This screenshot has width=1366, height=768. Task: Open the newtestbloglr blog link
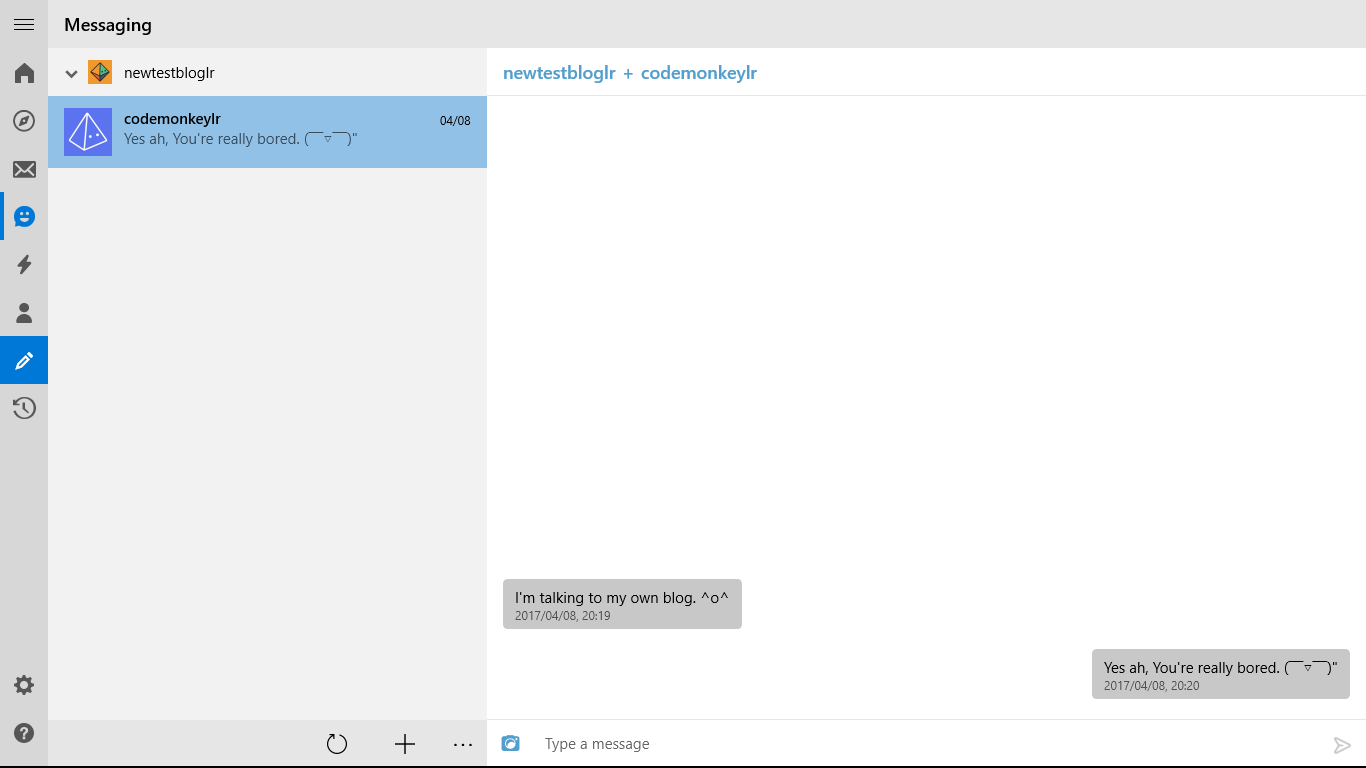coord(559,72)
